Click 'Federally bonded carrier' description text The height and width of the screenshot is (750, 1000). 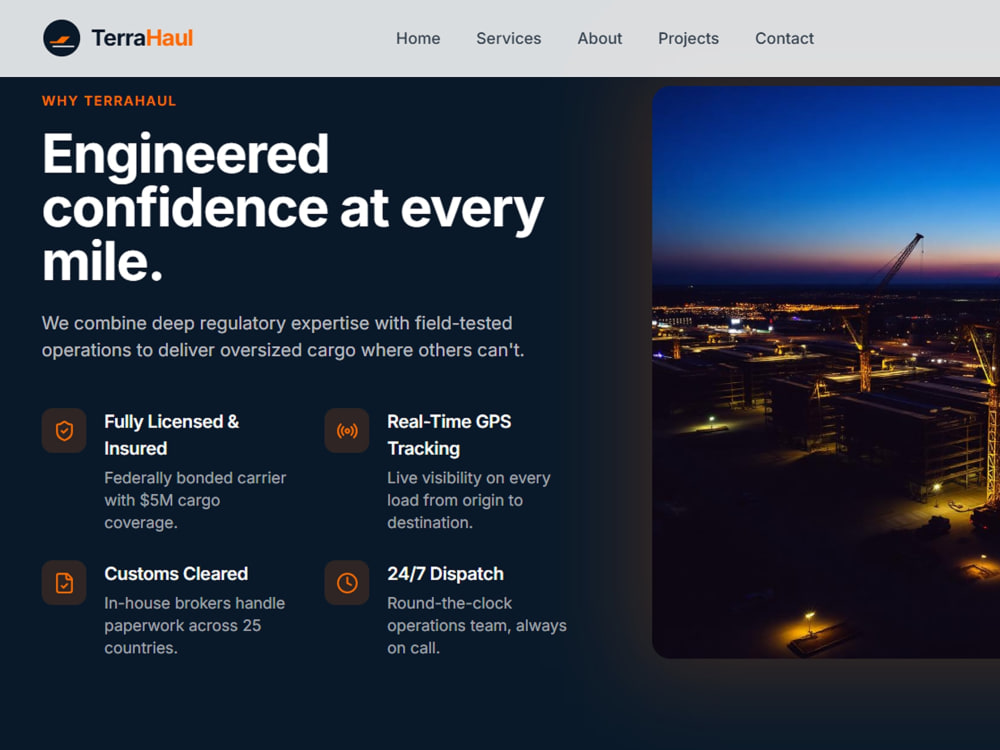(195, 500)
